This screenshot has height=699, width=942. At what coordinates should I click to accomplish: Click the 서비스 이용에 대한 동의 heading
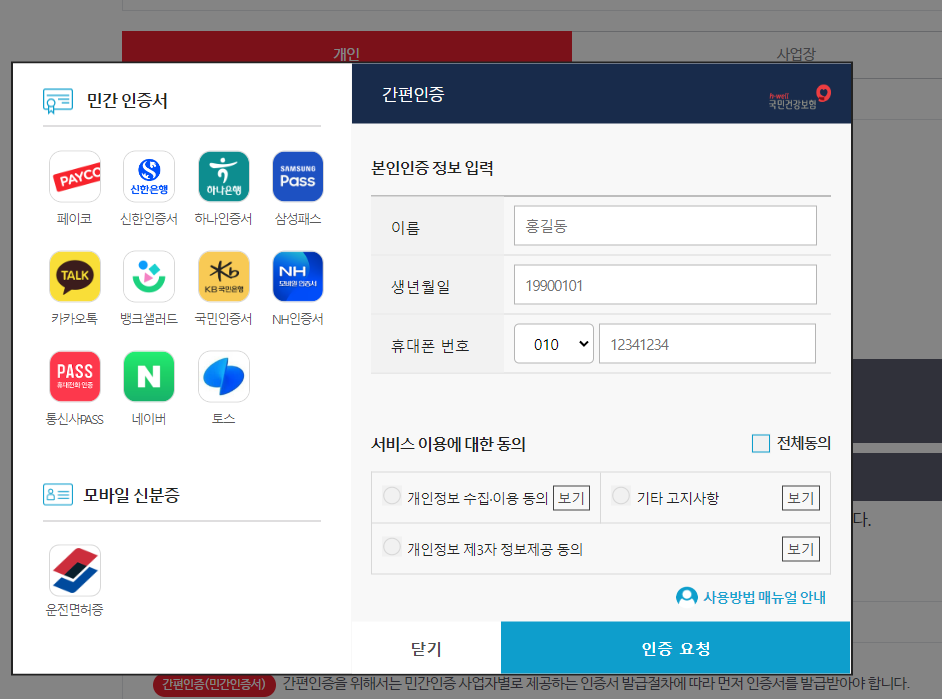[448, 444]
